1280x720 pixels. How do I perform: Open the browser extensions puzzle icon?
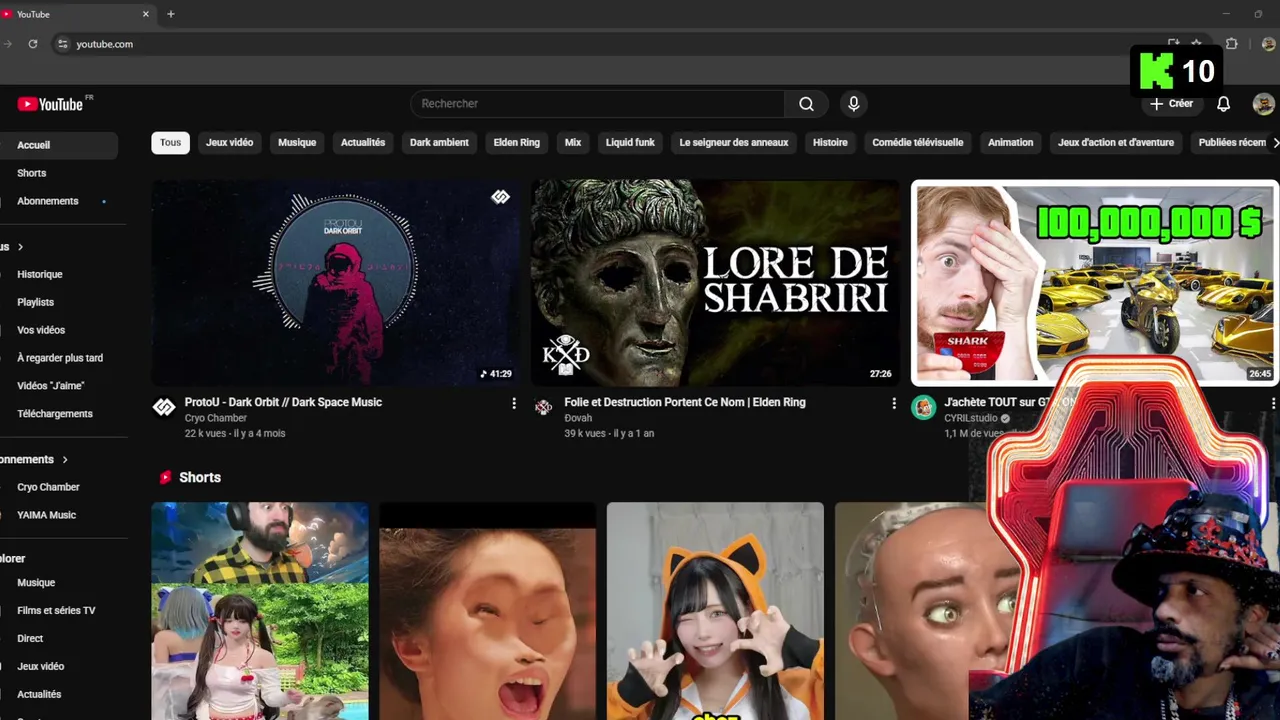point(1232,44)
